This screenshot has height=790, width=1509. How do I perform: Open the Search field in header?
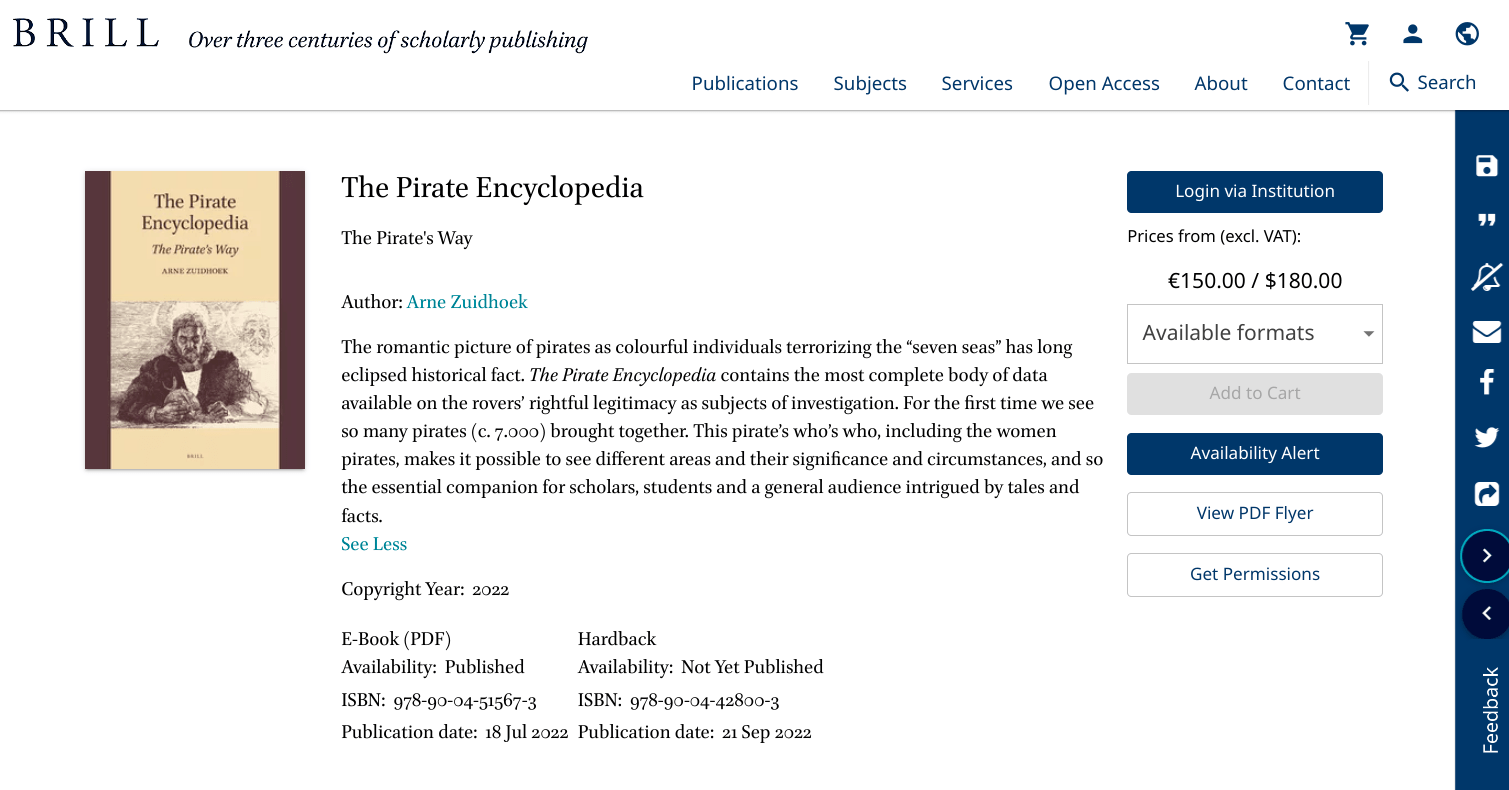coord(1433,83)
